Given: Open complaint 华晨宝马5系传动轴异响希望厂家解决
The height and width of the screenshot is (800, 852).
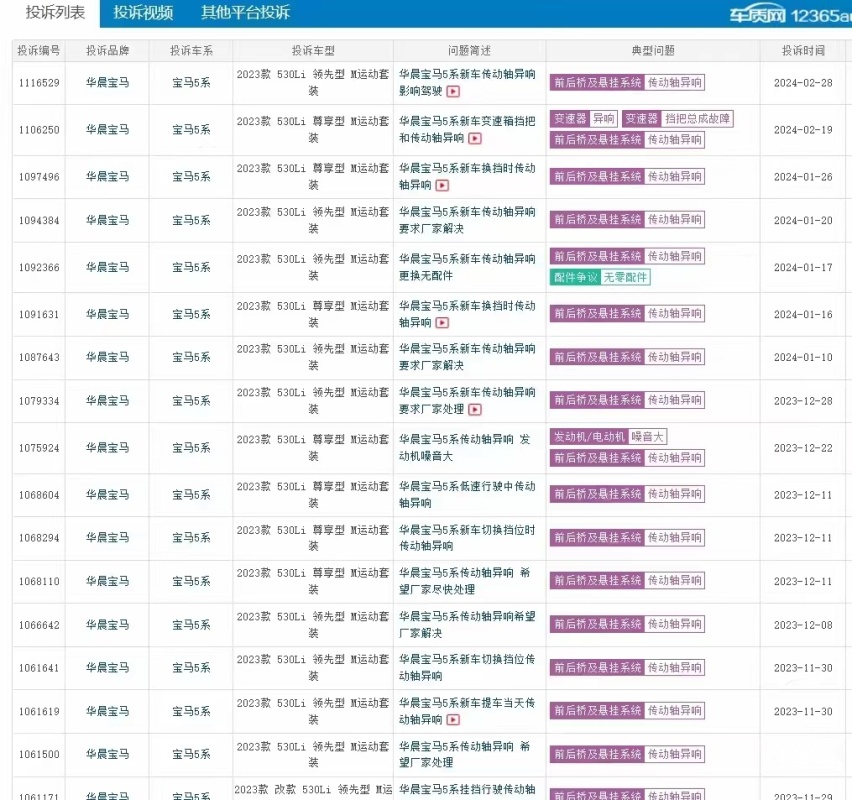Looking at the screenshot, I should point(467,625).
